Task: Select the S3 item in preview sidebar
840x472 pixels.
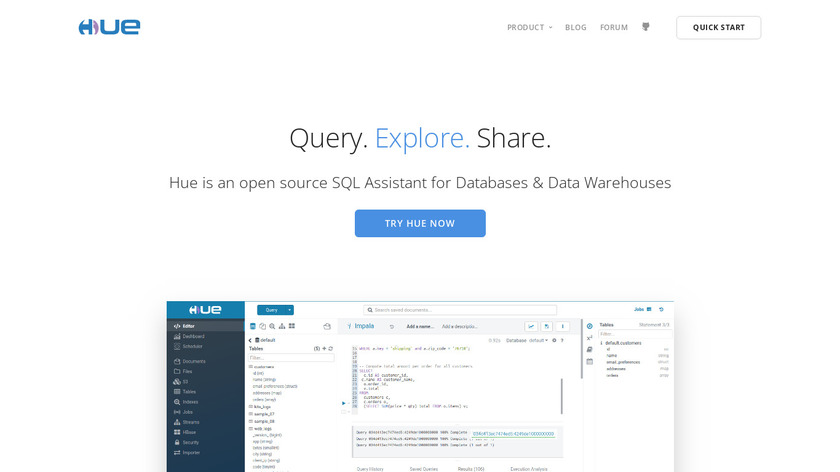Action: click(181, 381)
